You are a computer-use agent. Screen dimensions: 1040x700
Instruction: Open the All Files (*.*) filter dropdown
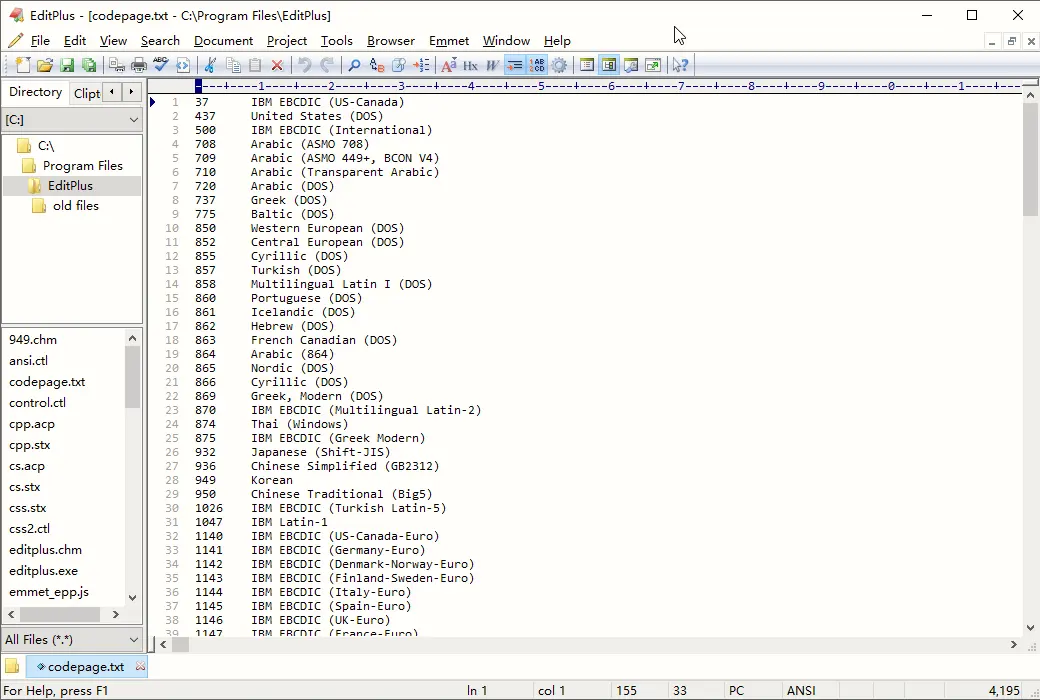pyautogui.click(x=134, y=640)
